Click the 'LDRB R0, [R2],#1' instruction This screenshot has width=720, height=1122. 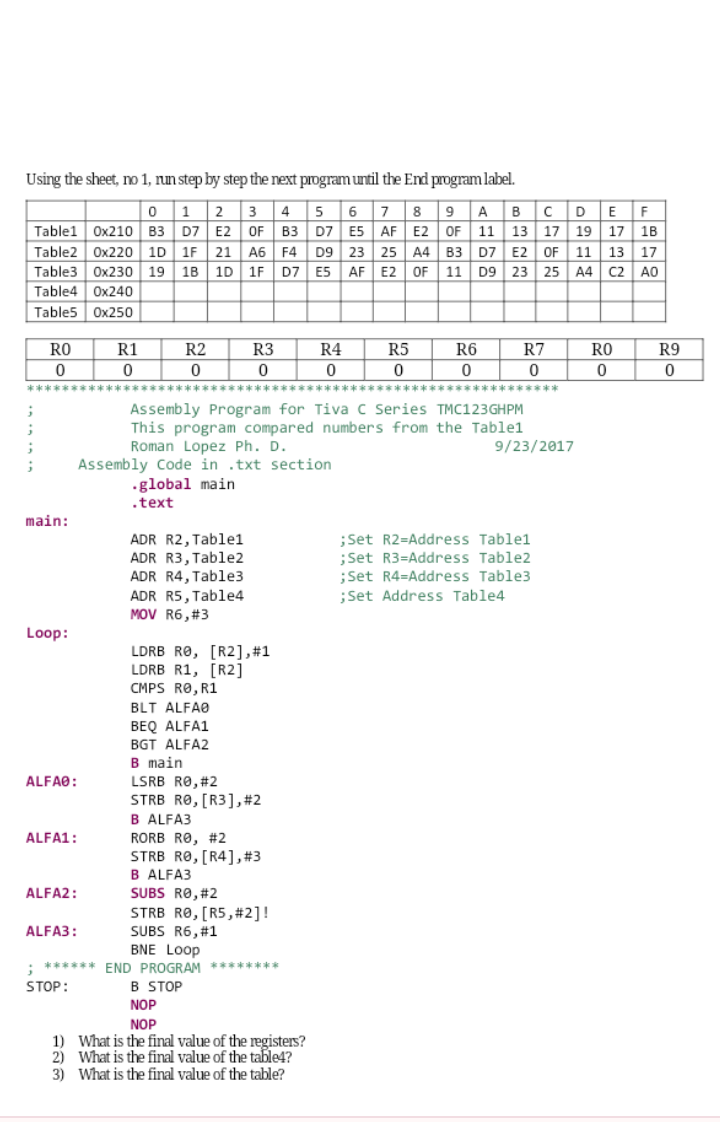click(x=200, y=652)
